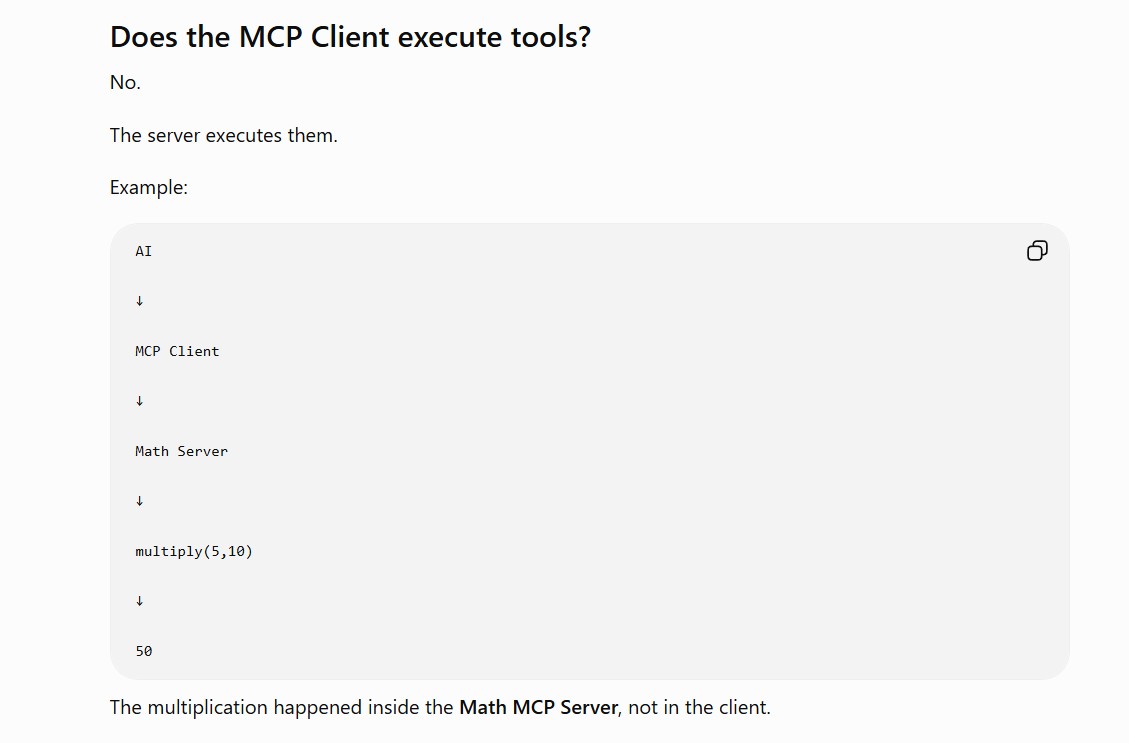Click the heading 'Does the MCP Client execute tools?'
Viewport: 1129px width, 743px height.
(x=350, y=37)
